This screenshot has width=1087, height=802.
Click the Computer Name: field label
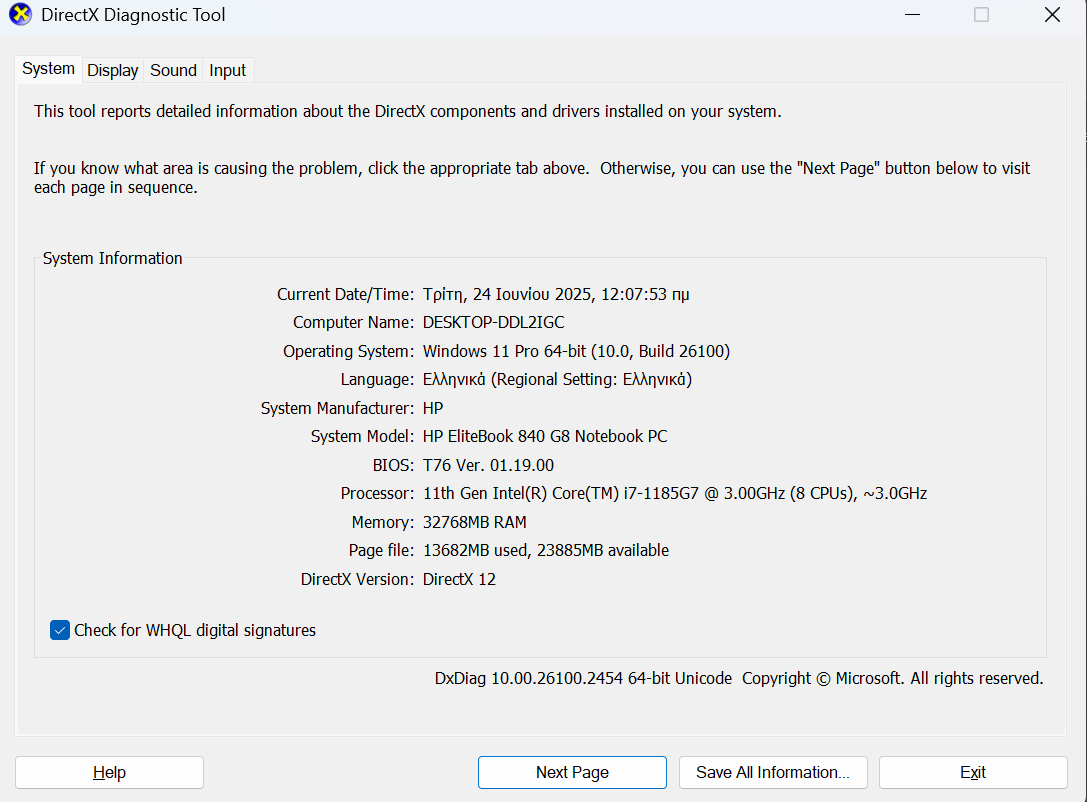354,322
